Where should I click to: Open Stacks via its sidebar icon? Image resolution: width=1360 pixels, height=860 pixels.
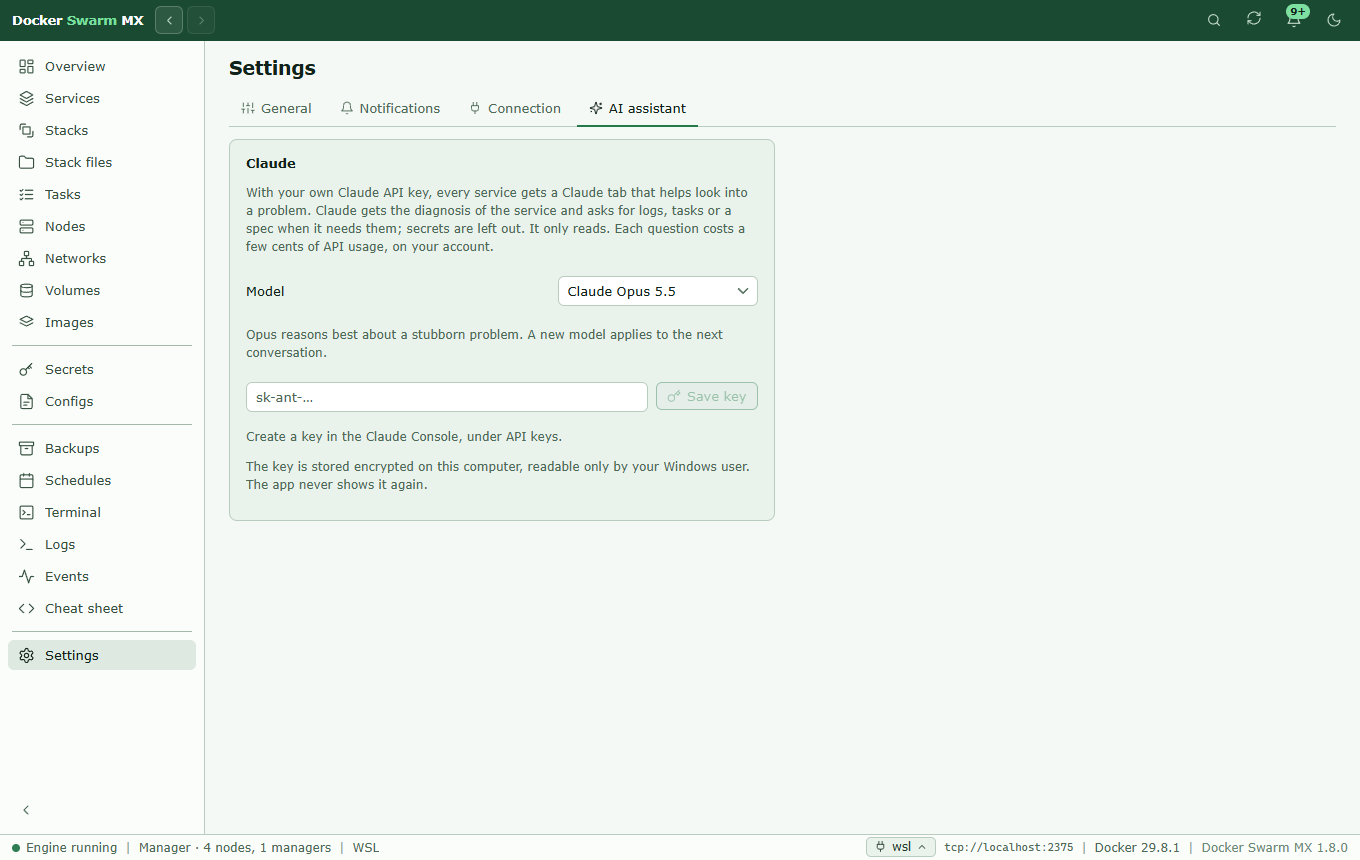27,131
